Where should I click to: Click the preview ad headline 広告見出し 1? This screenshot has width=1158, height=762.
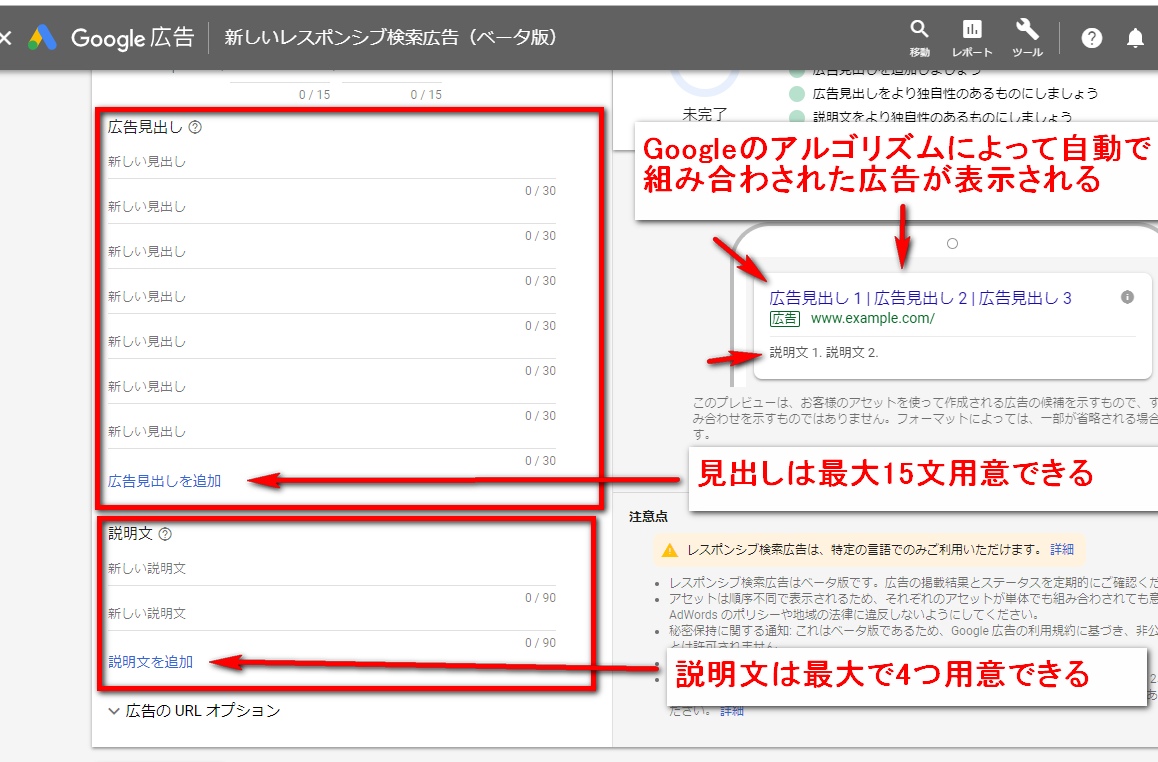816,298
